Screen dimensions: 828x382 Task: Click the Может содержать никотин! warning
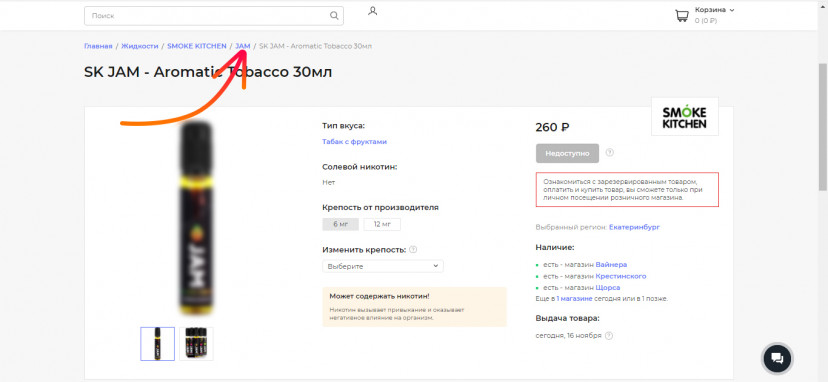click(x=414, y=307)
